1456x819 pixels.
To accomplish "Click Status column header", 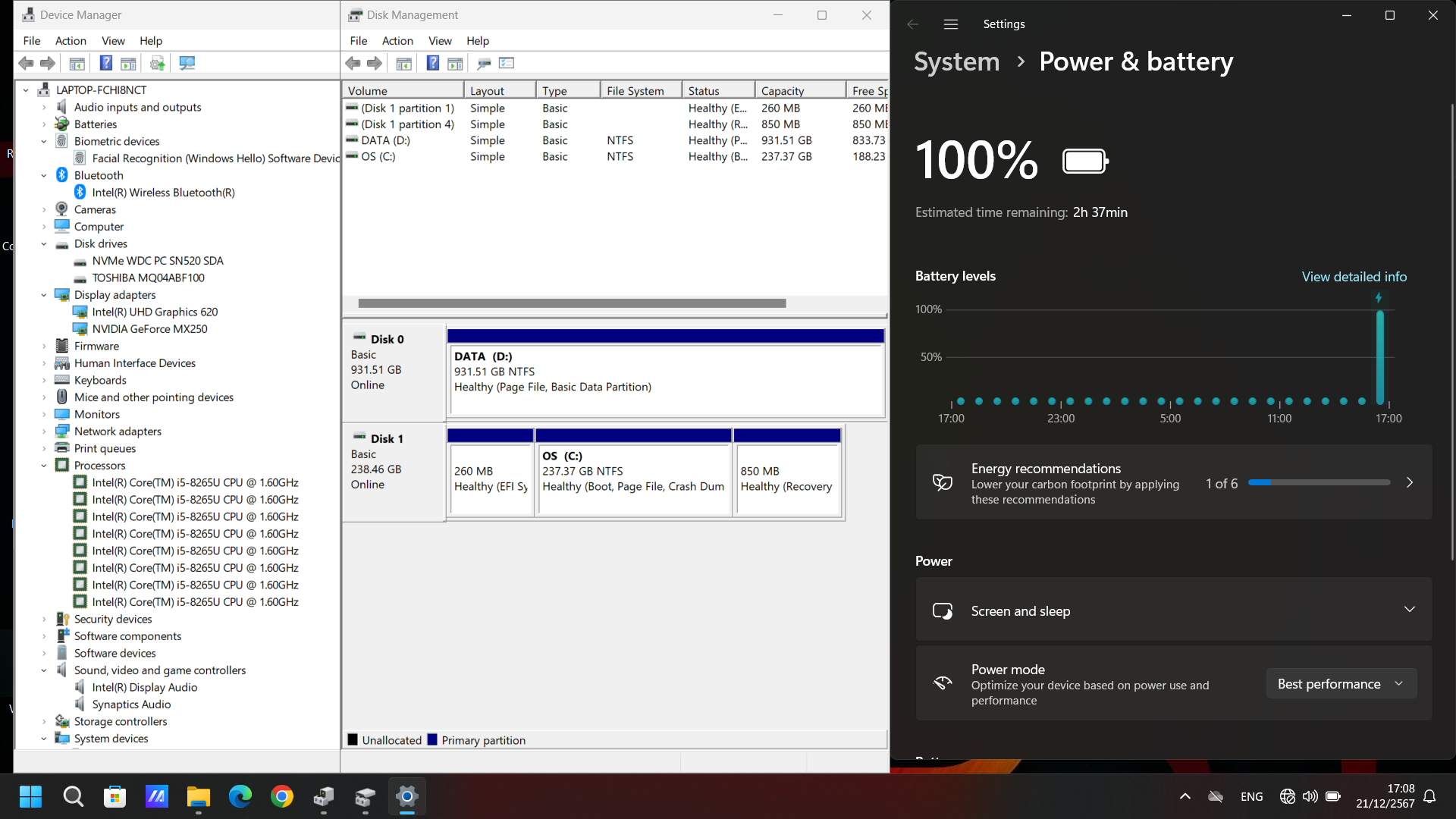I will coord(718,90).
